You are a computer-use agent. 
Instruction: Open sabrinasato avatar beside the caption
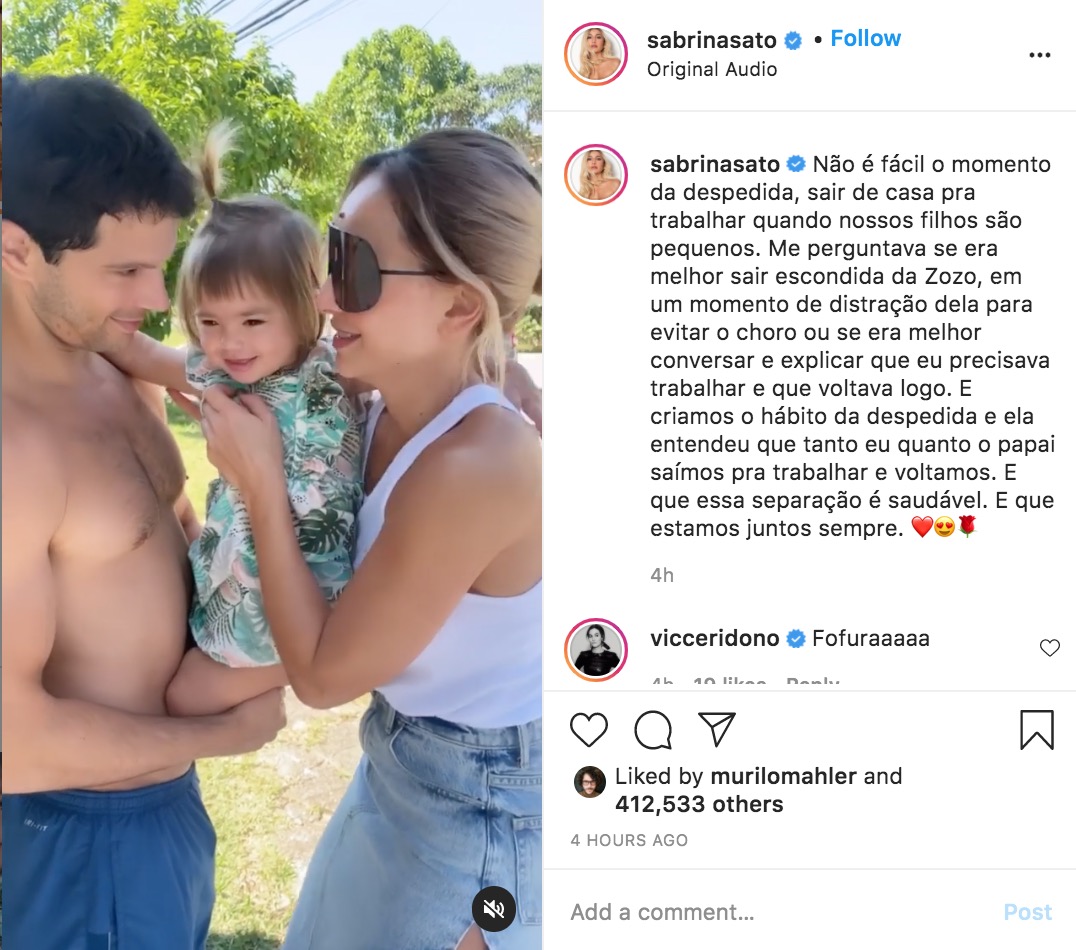[596, 175]
